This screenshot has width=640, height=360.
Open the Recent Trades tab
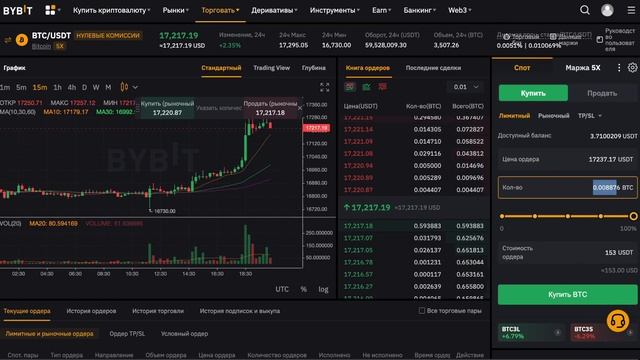433,68
